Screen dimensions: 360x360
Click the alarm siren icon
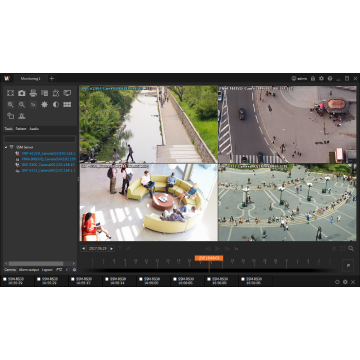point(22,116)
